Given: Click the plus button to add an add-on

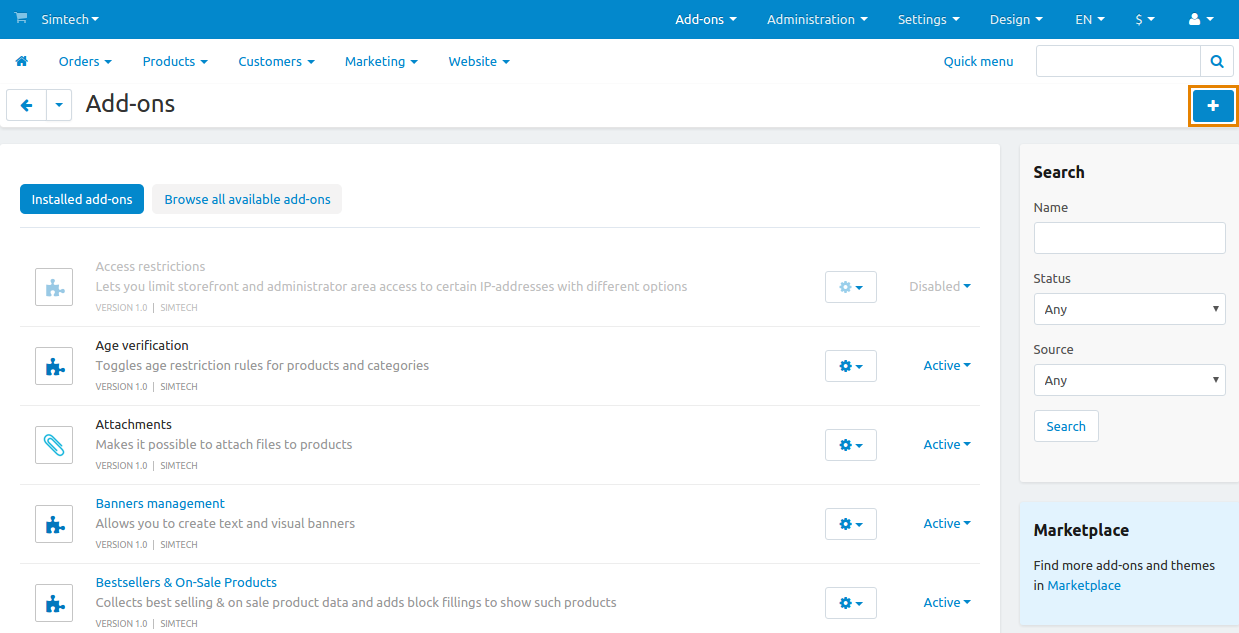Looking at the screenshot, I should pyautogui.click(x=1213, y=105).
